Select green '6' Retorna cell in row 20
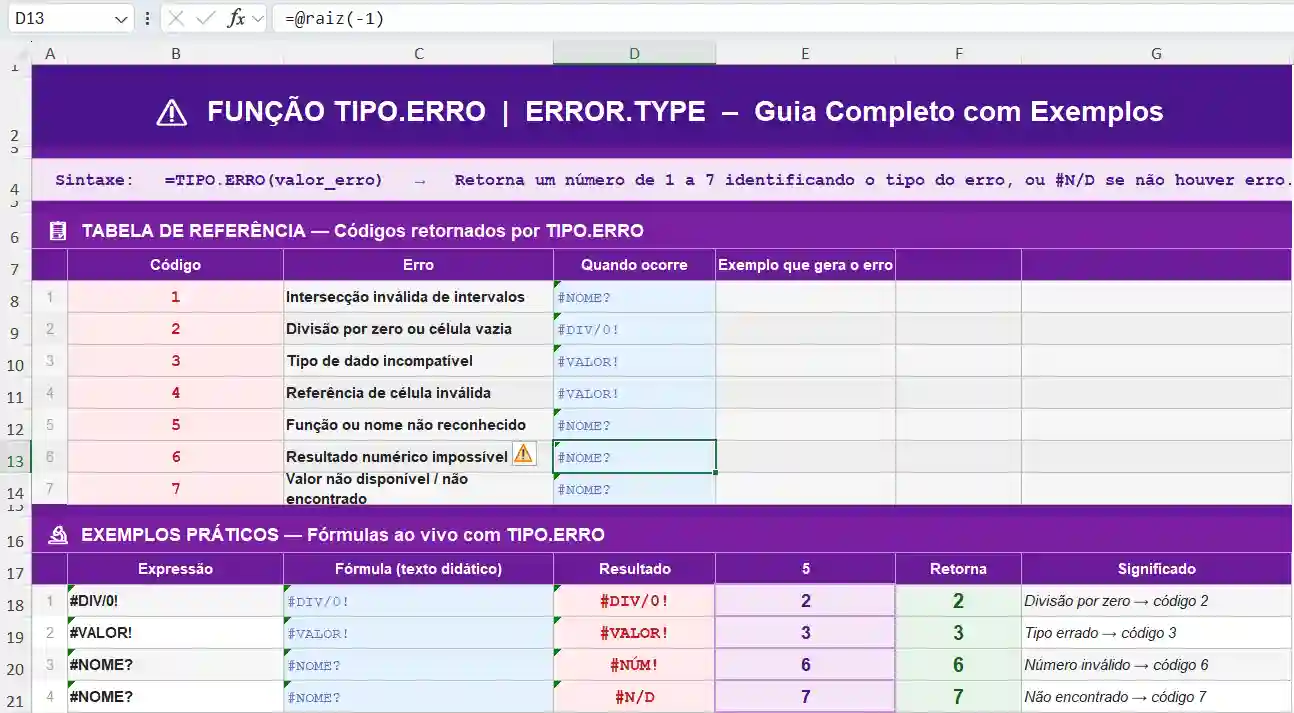This screenshot has width=1294, height=713. pos(958,665)
